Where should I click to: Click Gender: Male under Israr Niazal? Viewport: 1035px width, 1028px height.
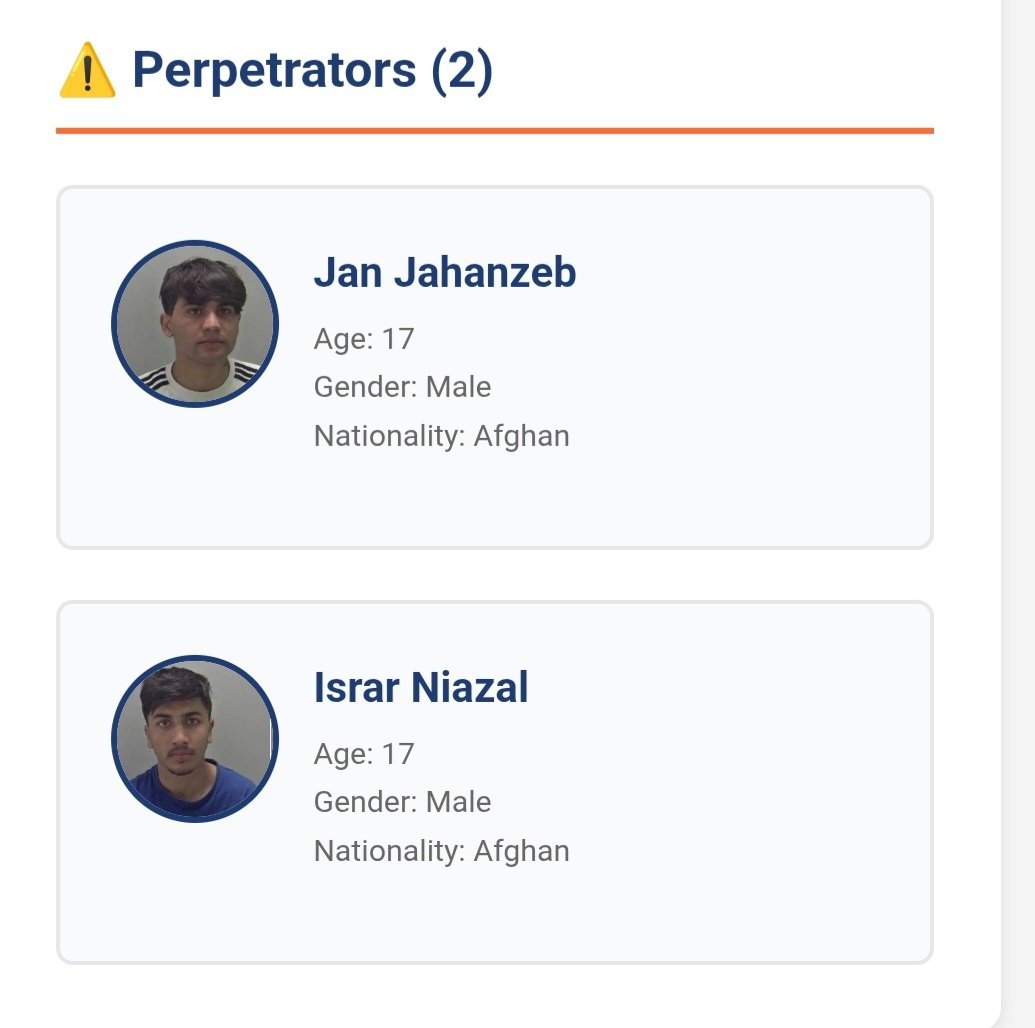(402, 802)
